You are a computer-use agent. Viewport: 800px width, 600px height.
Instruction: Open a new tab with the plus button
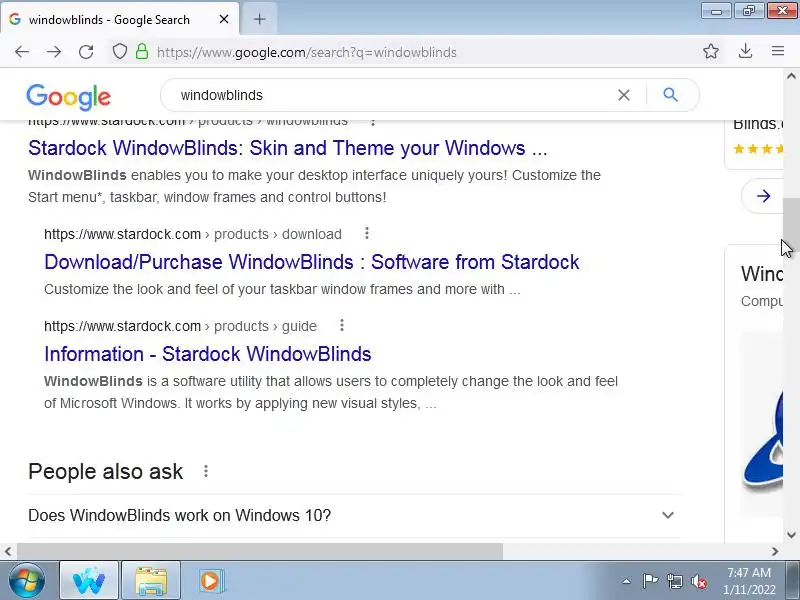[x=259, y=19]
